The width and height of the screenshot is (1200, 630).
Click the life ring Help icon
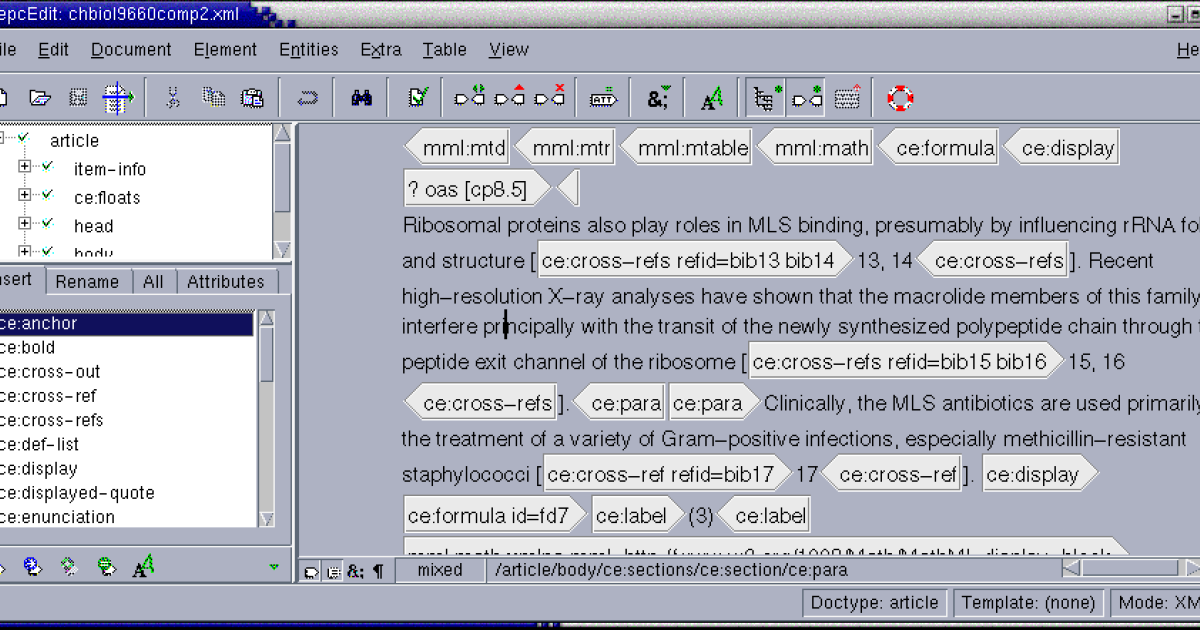point(900,98)
